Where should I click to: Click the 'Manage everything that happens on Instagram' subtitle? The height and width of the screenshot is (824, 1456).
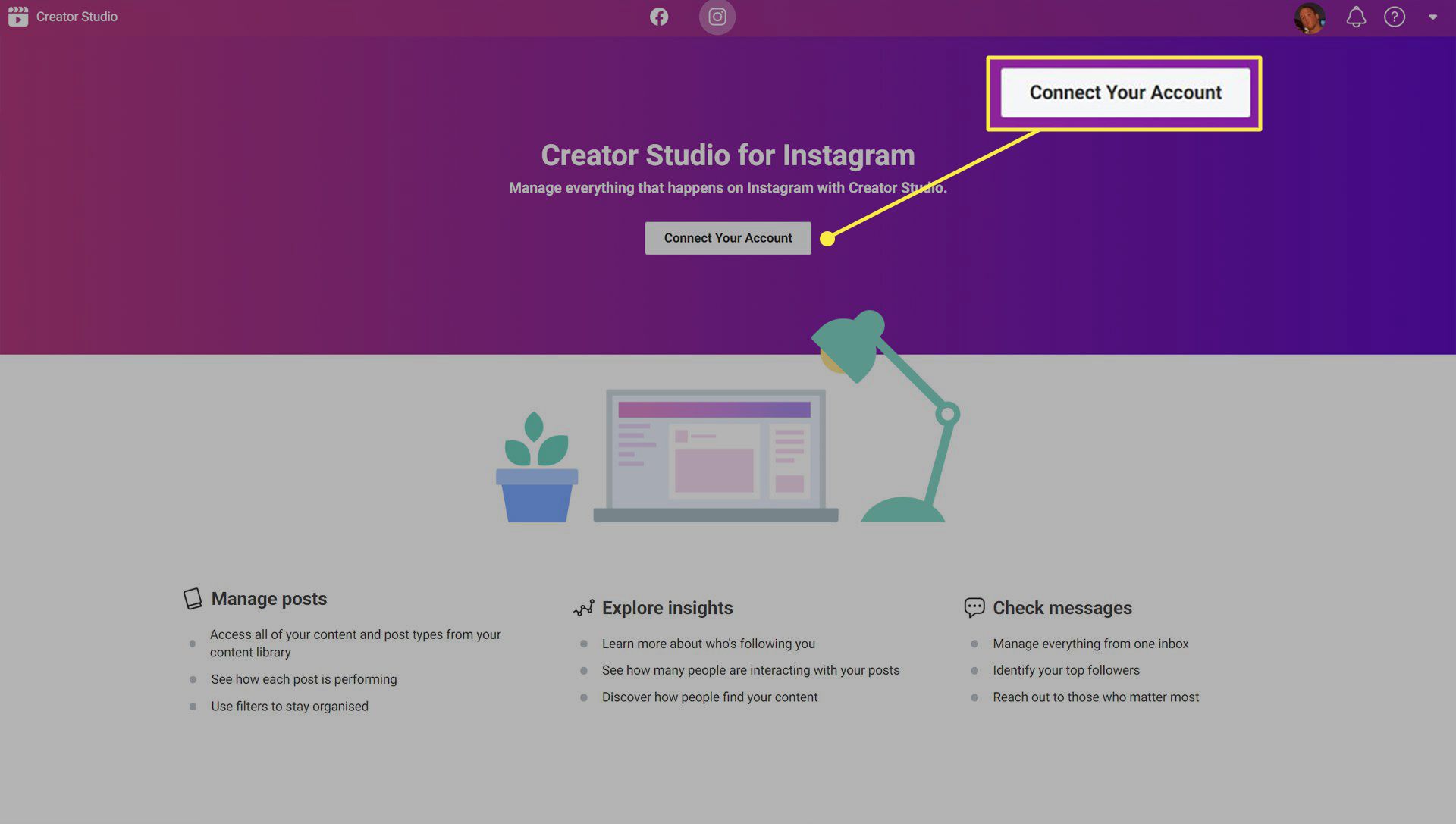pyautogui.click(x=728, y=188)
